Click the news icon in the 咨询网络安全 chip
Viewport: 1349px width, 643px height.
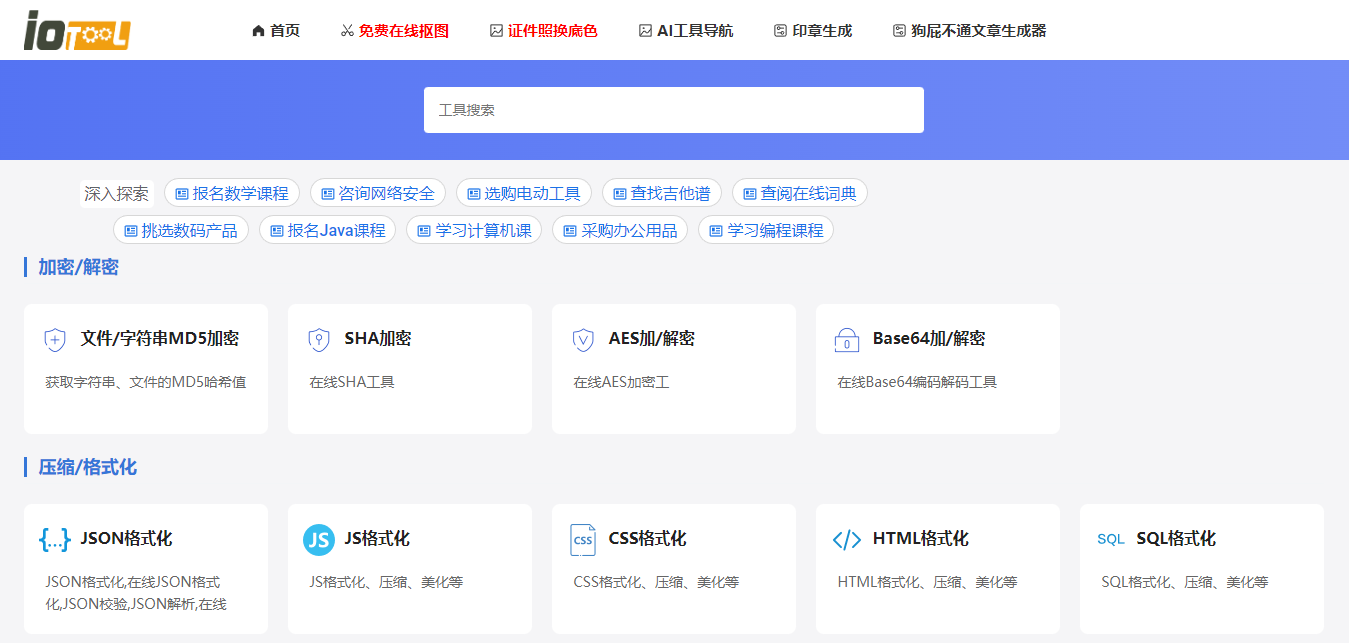point(328,194)
